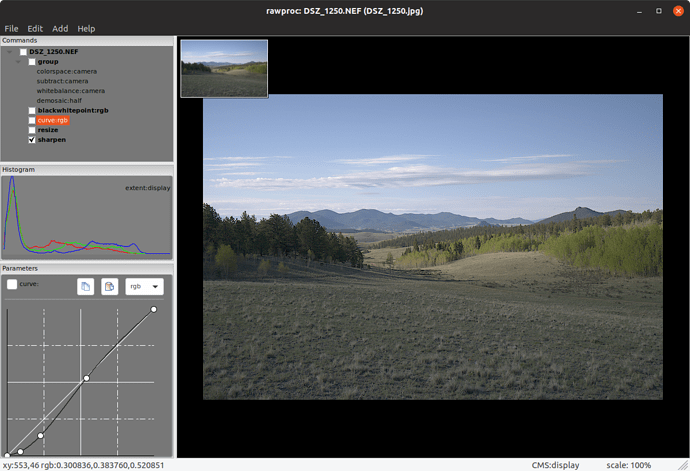
Task: Click the histogram display panel
Action: pos(87,217)
